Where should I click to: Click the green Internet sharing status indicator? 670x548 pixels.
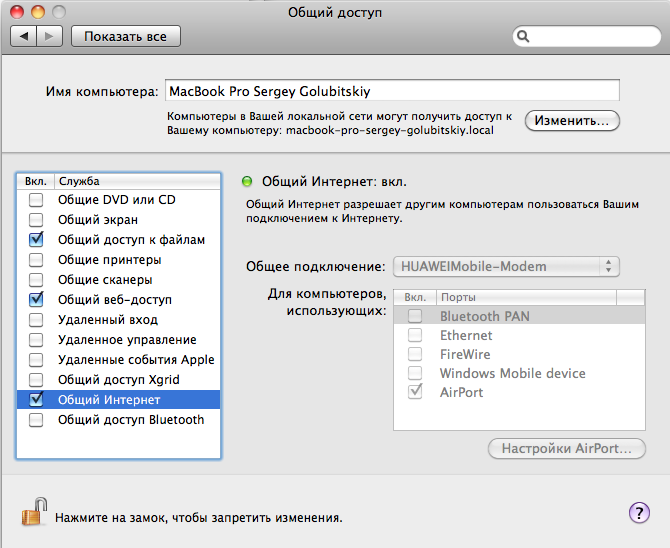[x=247, y=182]
